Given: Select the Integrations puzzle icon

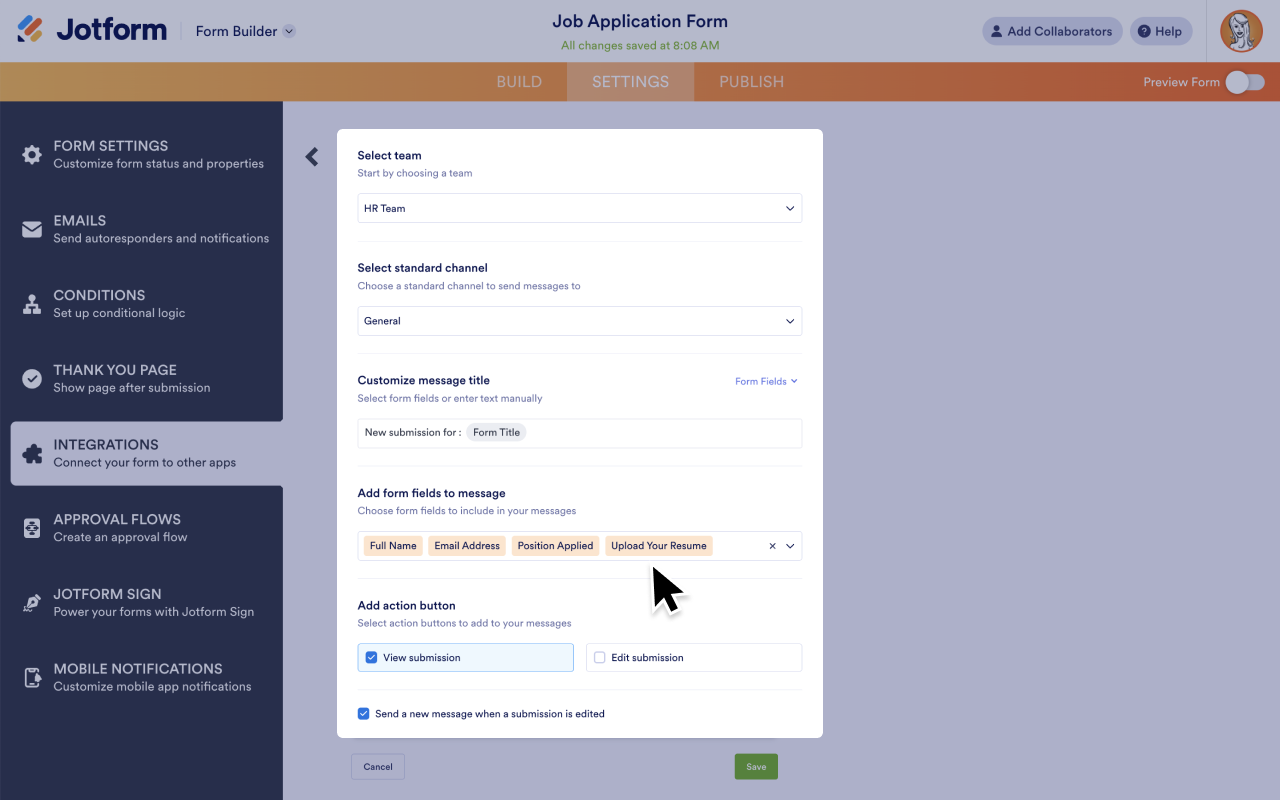Looking at the screenshot, I should click(31, 451).
